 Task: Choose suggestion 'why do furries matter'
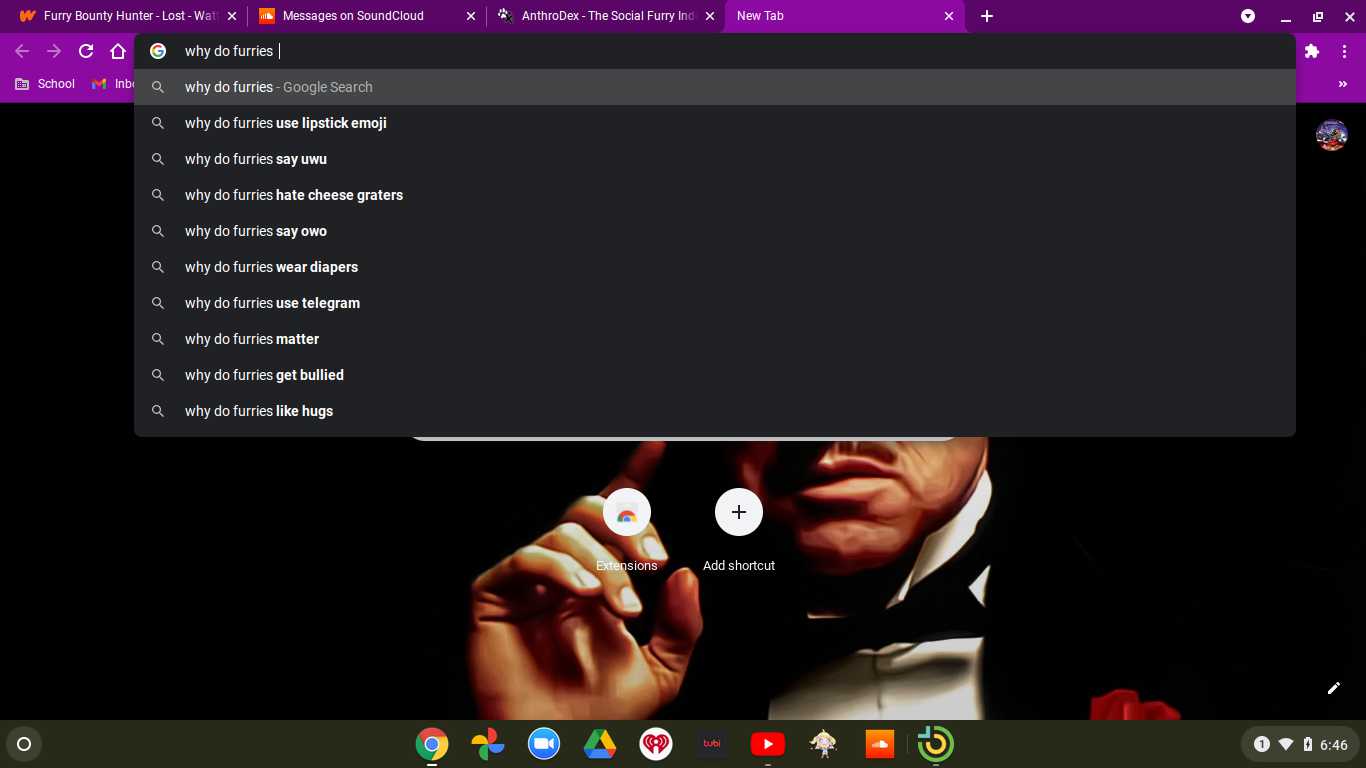click(715, 339)
